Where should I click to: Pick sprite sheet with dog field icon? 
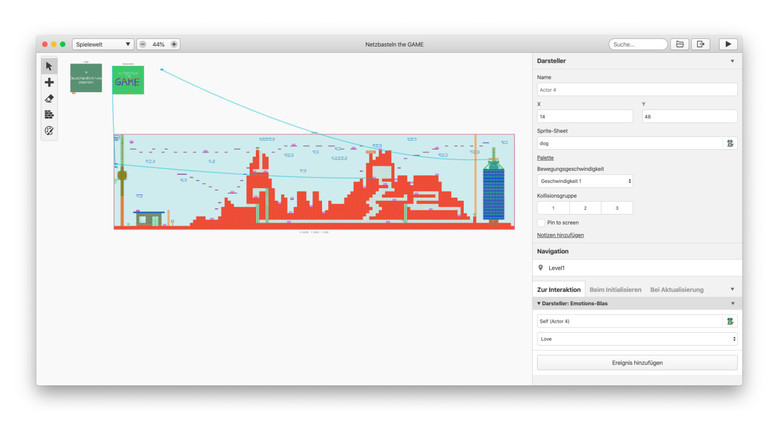pyautogui.click(x=730, y=144)
